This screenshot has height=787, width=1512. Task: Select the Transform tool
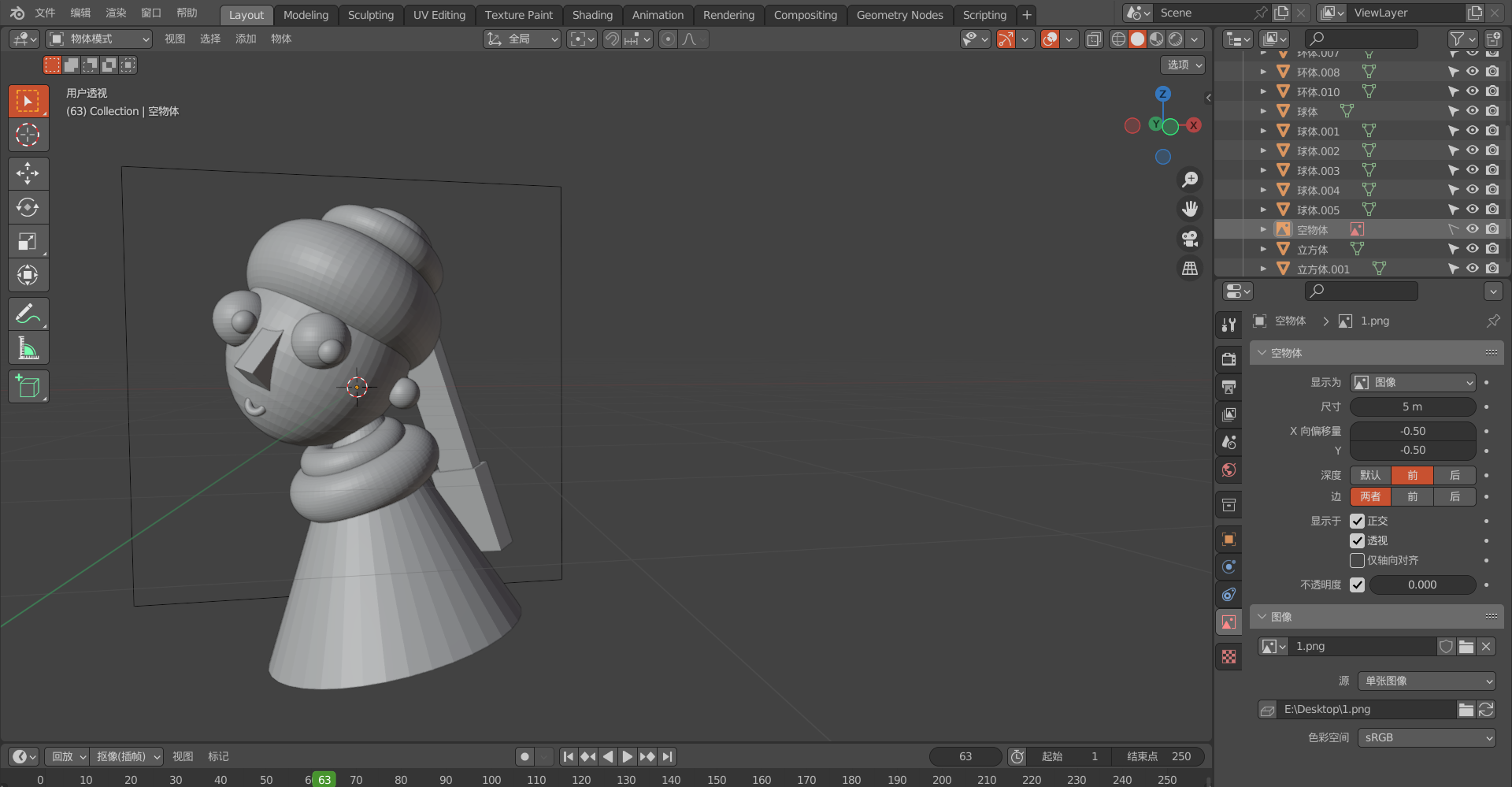[x=28, y=275]
